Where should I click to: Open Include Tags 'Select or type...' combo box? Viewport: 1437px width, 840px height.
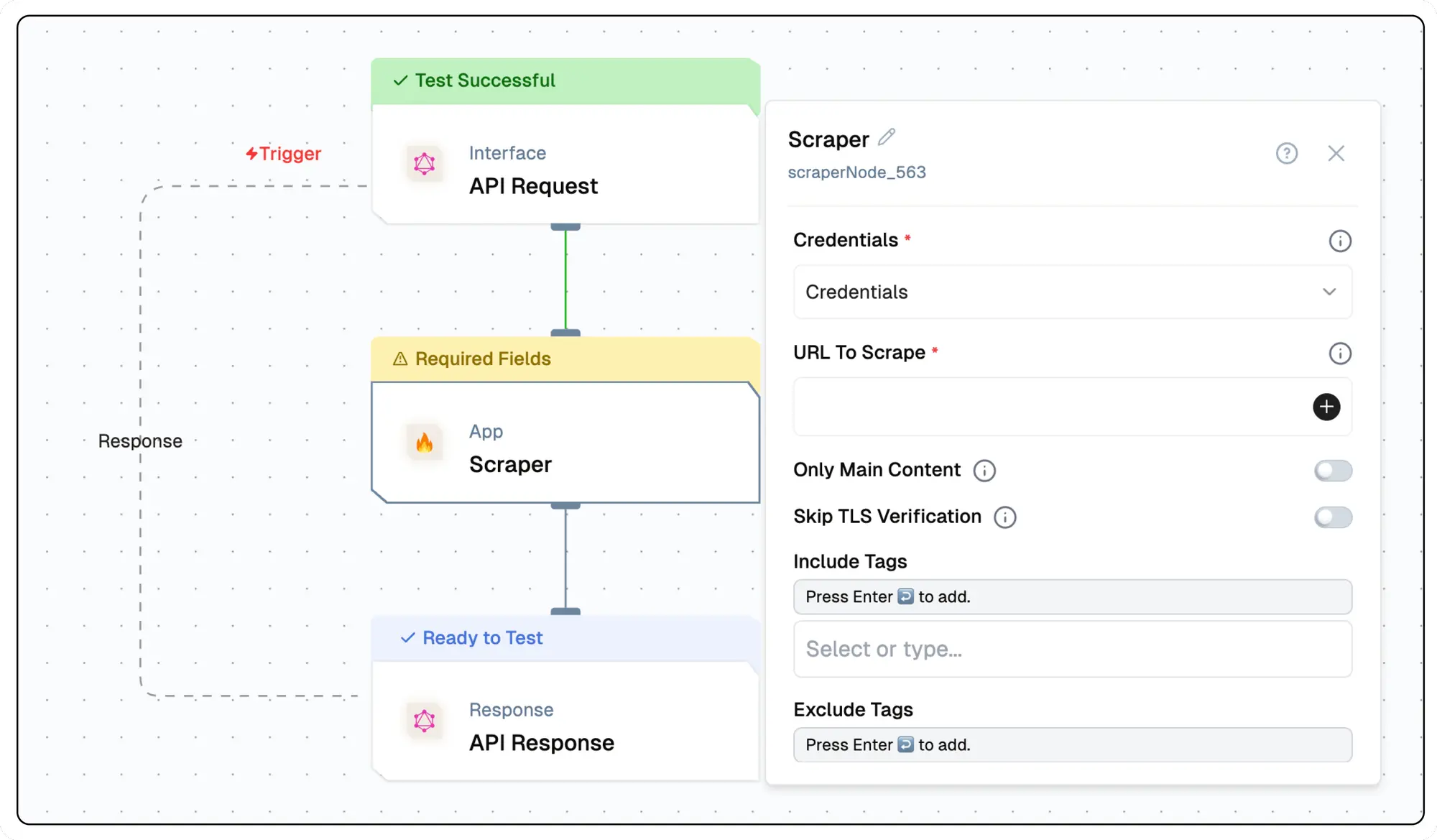(1072, 649)
